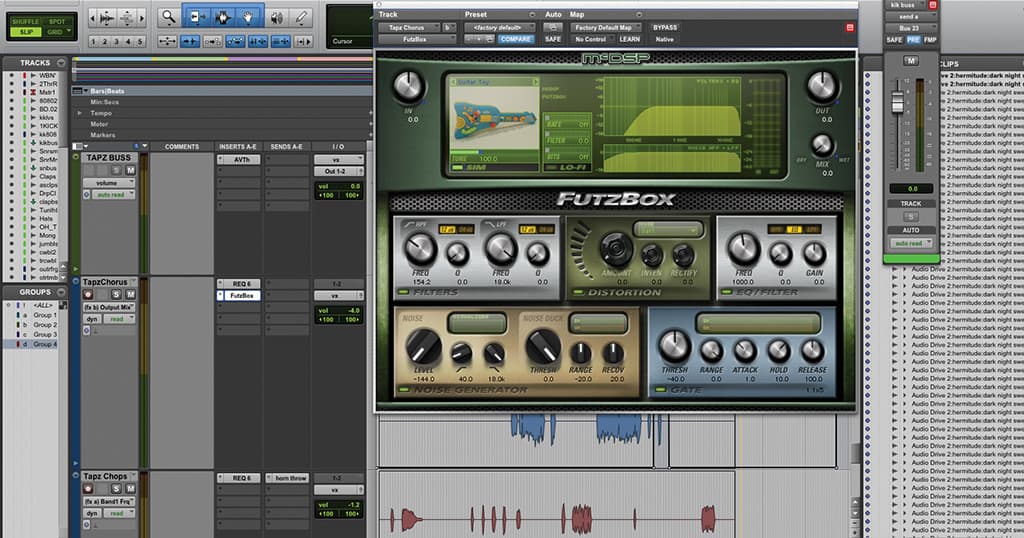Click the FutzBox IN gain knob
This screenshot has width=1024, height=538.
coord(409,87)
